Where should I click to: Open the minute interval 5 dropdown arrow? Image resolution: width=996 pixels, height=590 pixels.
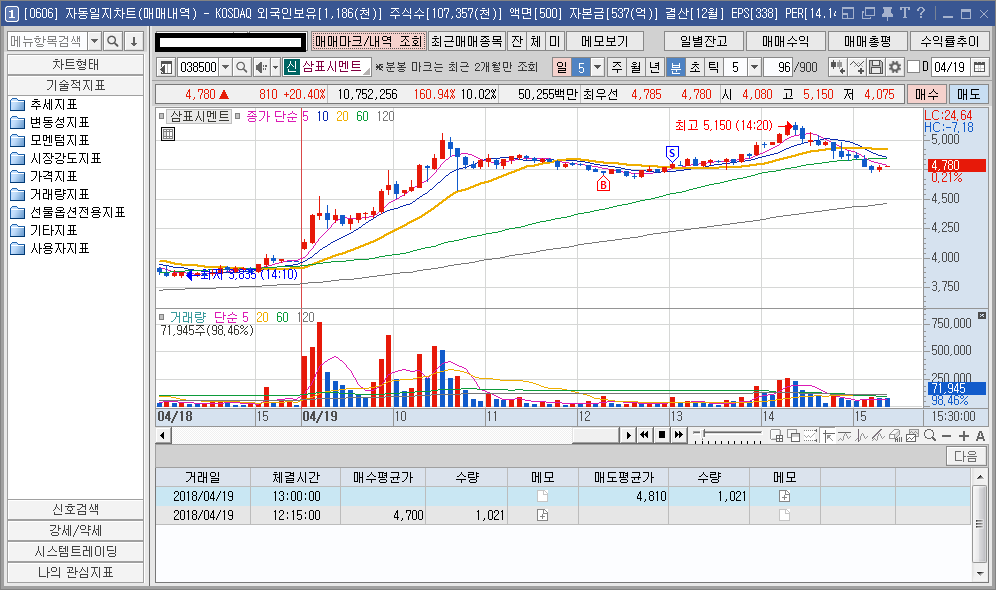[x=754, y=67]
